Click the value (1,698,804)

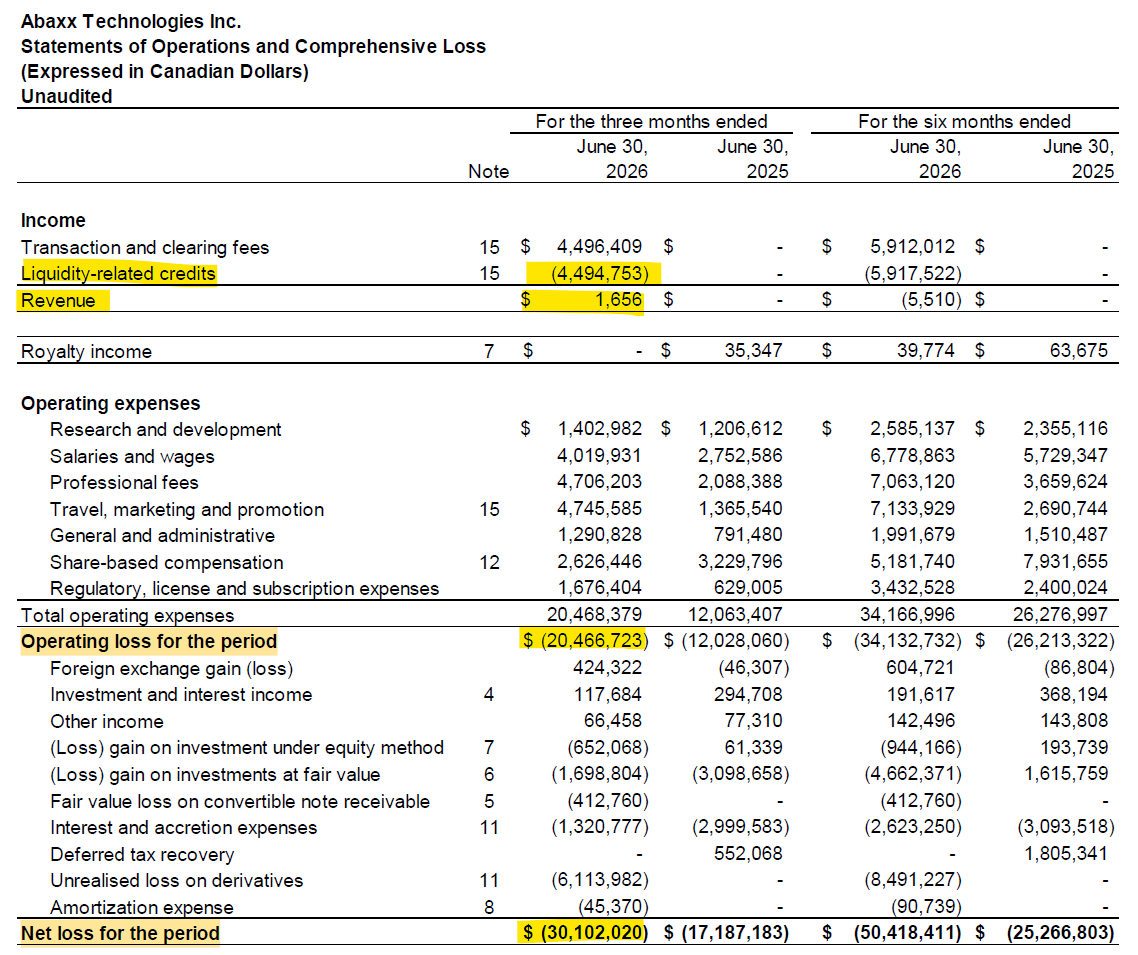coord(599,774)
